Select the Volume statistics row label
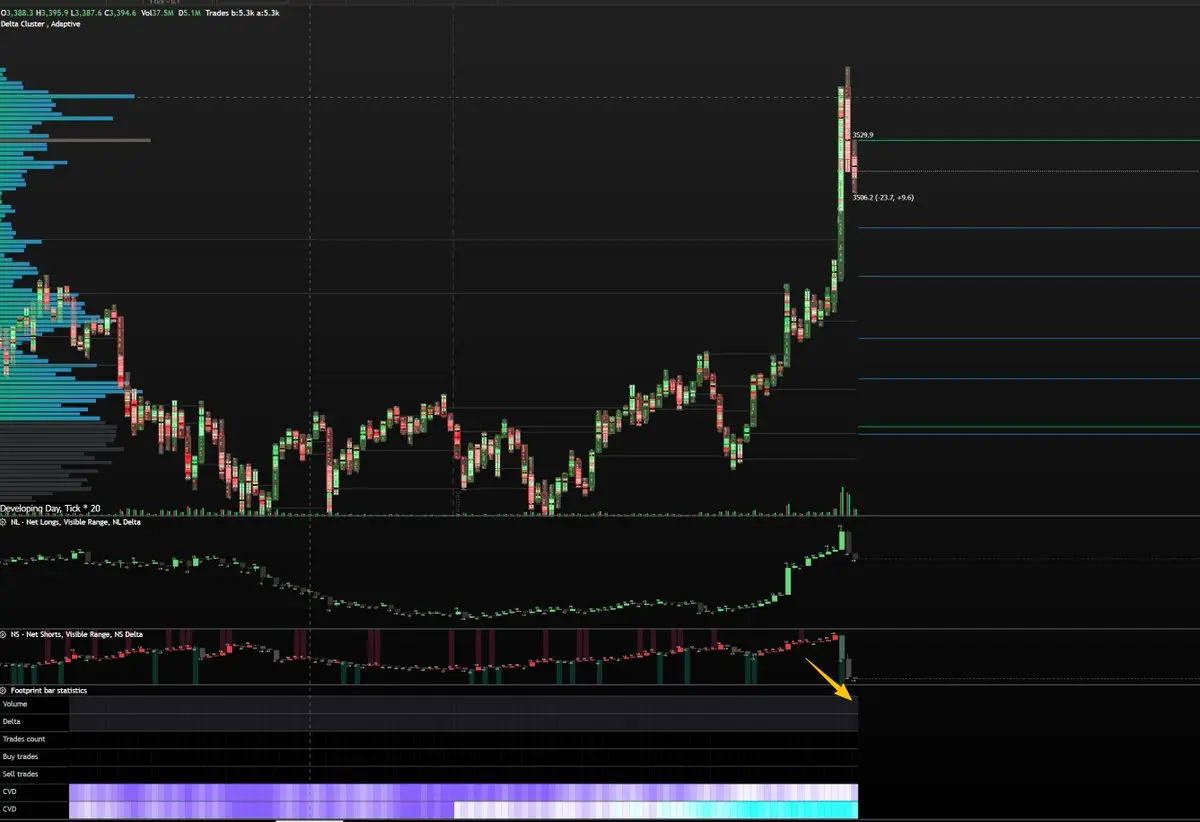Screen dimensions: 1200x822 pos(15,705)
